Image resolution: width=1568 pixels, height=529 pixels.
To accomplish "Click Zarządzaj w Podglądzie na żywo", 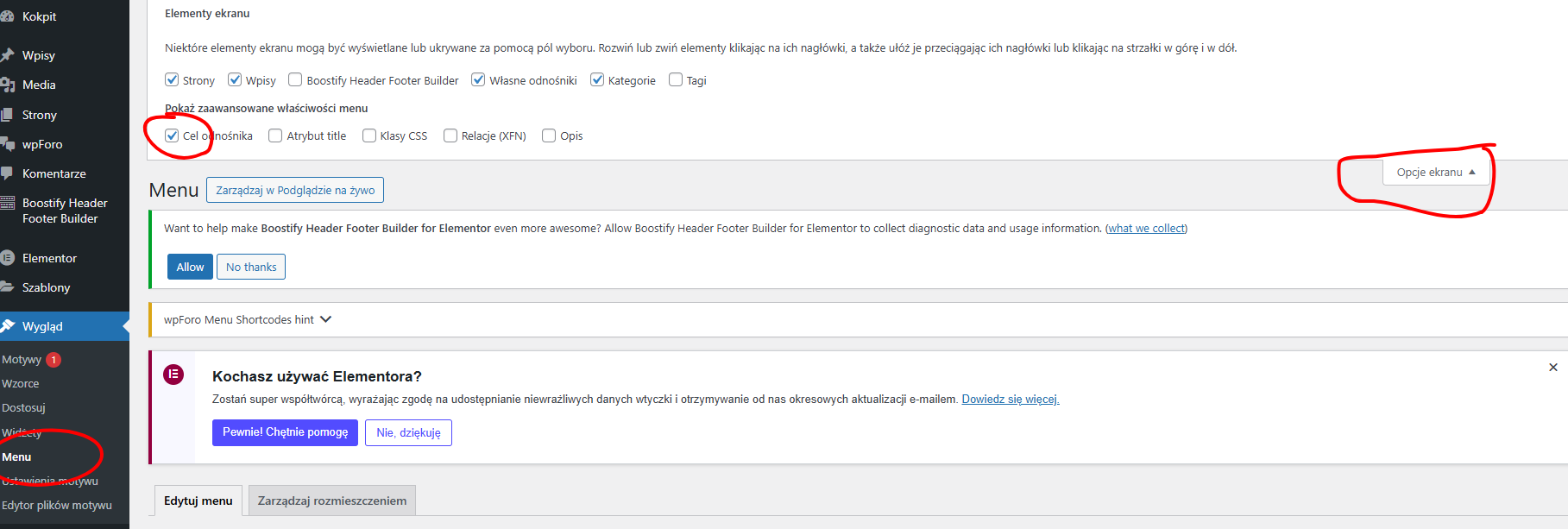I will 295,190.
